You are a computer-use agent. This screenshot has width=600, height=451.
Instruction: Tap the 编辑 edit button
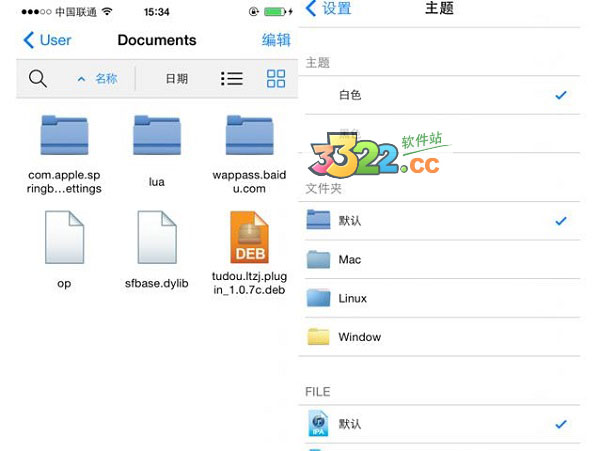276,40
